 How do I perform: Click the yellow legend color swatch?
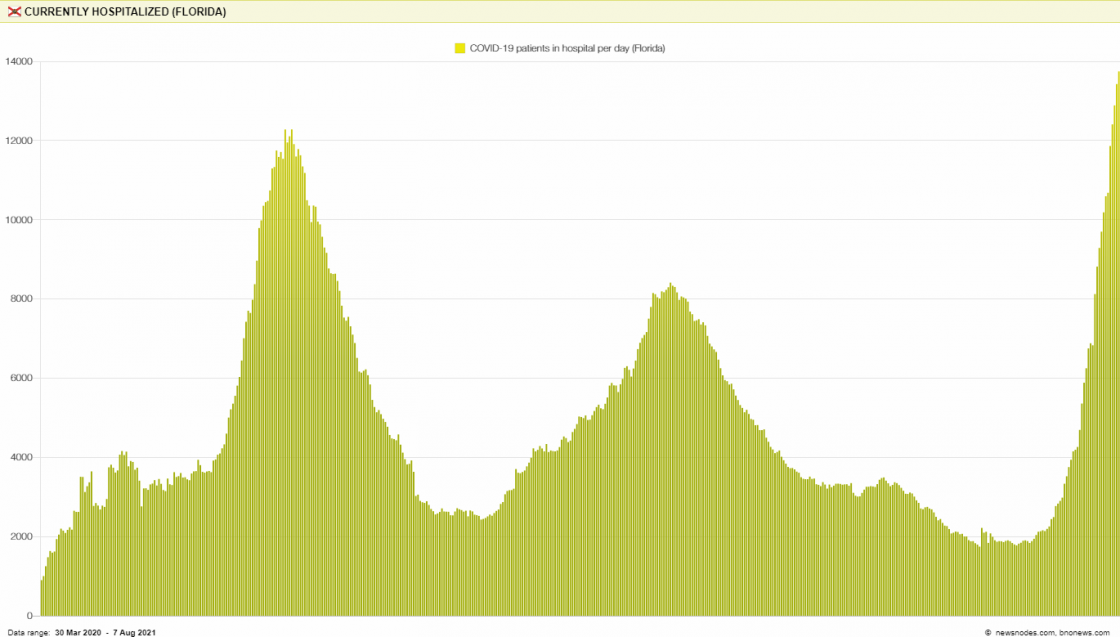point(460,48)
